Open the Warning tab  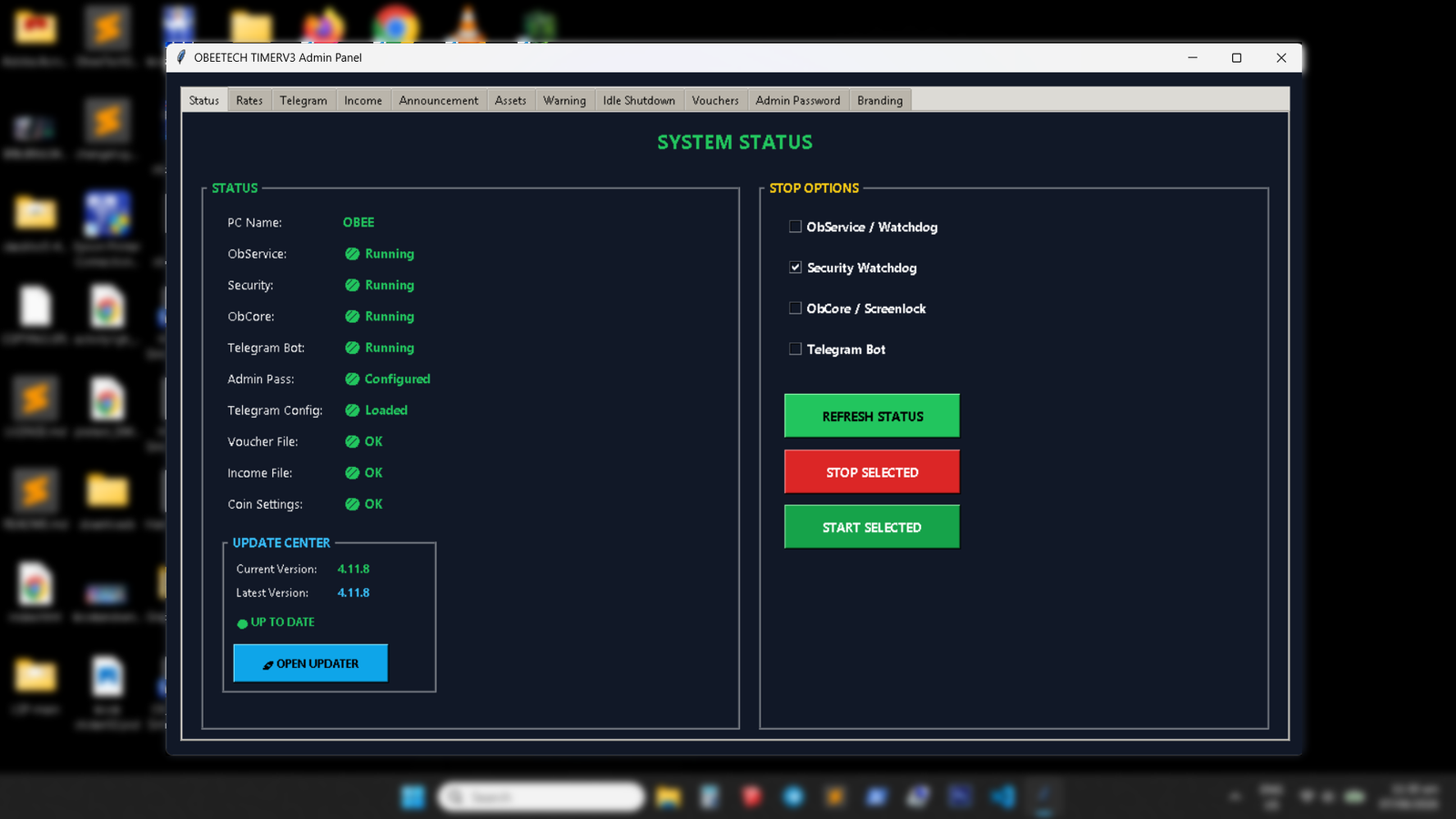pos(564,100)
